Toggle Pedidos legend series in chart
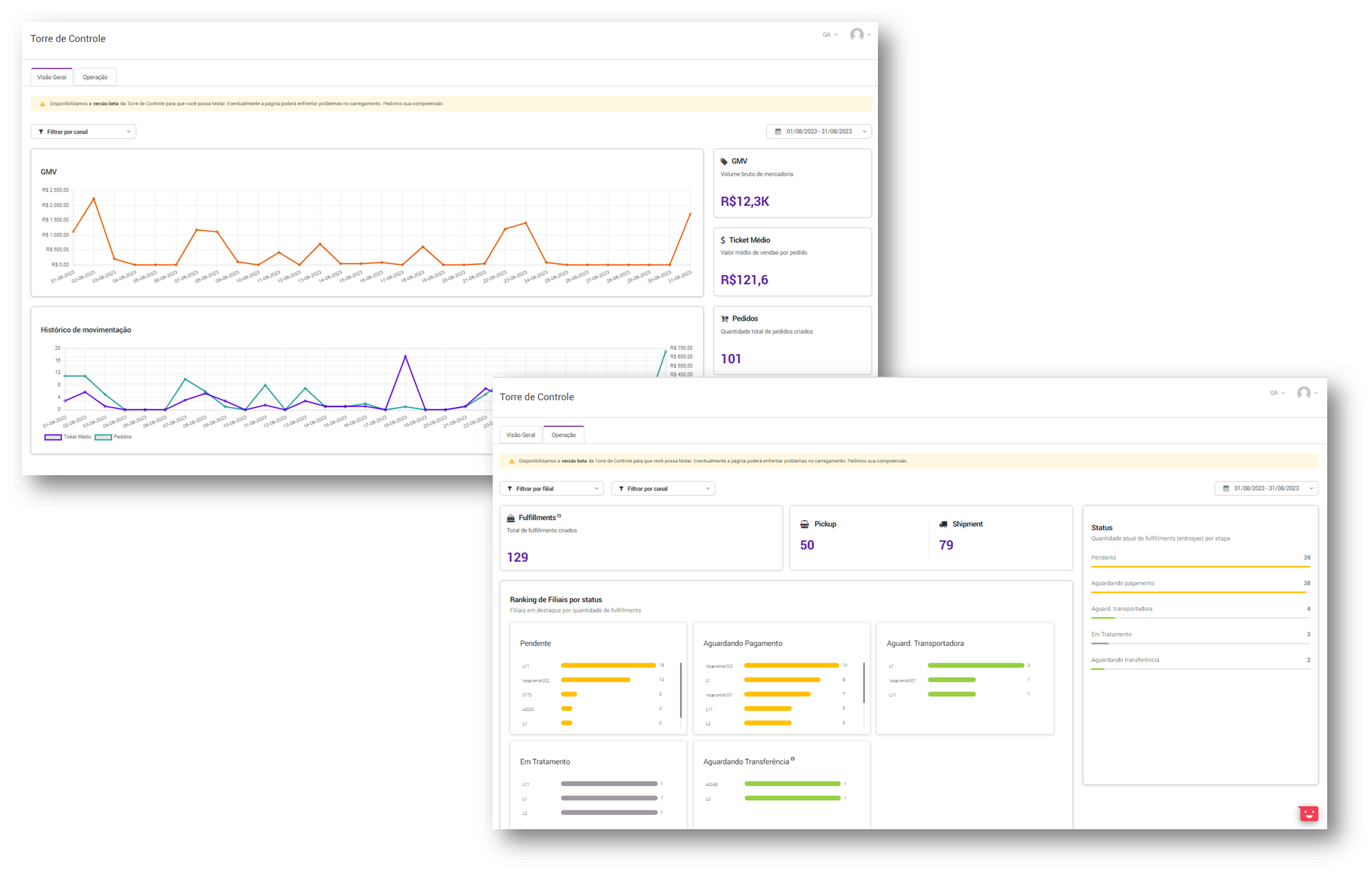 [114, 437]
